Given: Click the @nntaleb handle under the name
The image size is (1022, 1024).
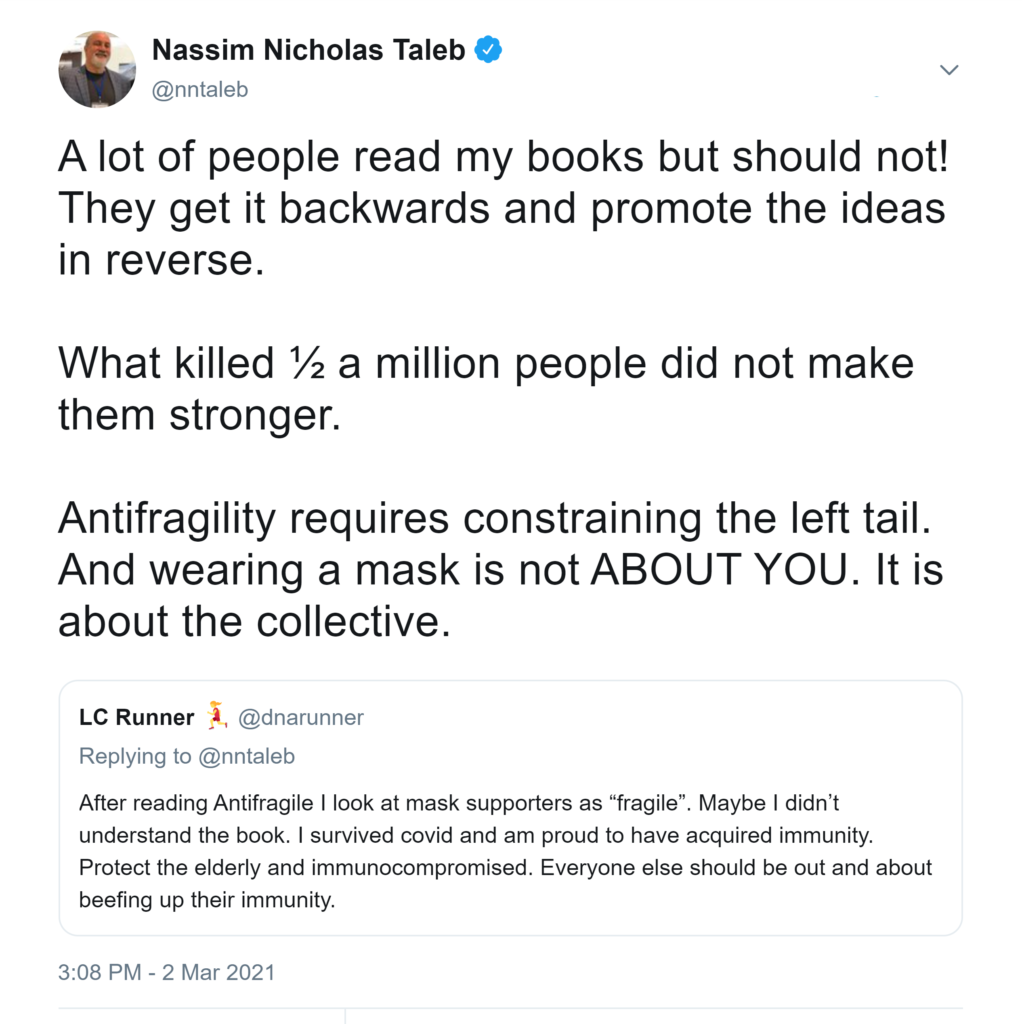Looking at the screenshot, I should pyautogui.click(x=199, y=90).
